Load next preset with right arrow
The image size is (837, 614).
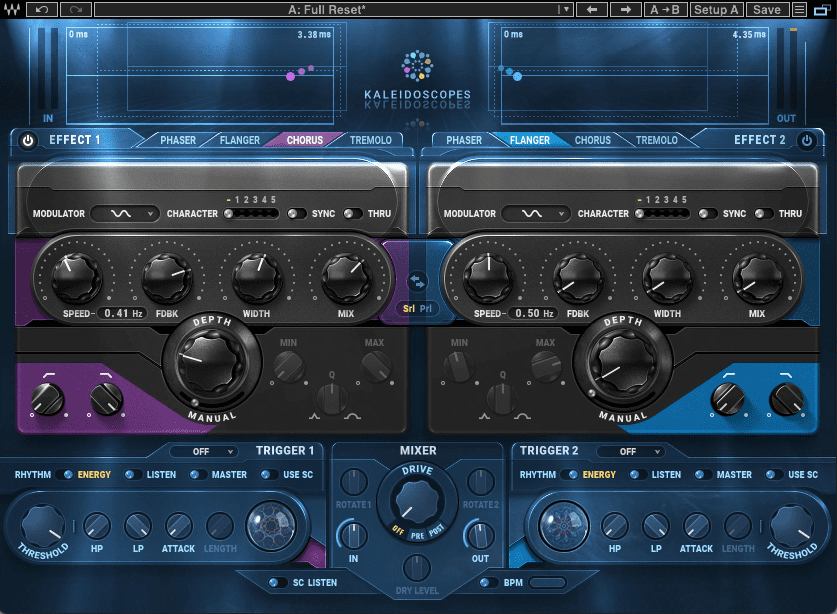626,9
